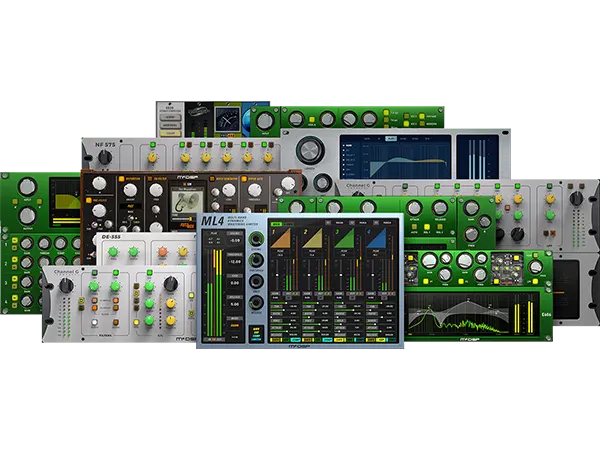Click ML4 threshold value -12.00
This screenshot has width=600, height=450.
pyautogui.click(x=235, y=262)
